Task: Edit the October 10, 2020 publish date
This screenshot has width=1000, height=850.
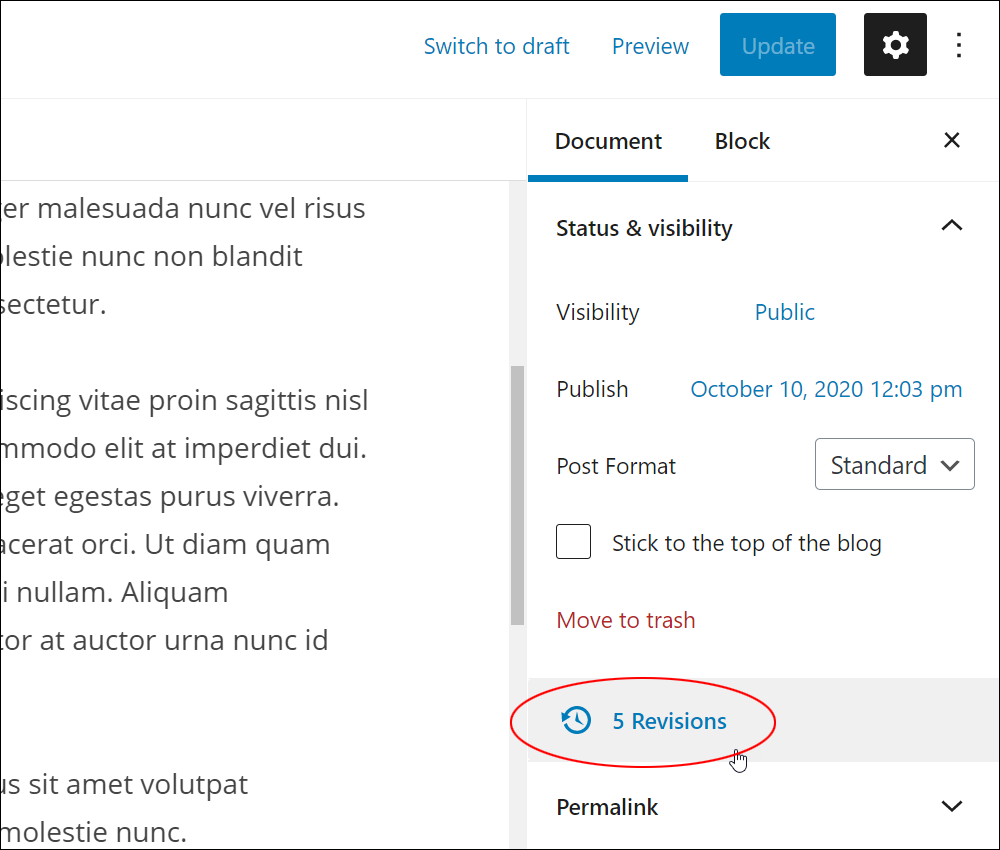Action: tap(826, 389)
